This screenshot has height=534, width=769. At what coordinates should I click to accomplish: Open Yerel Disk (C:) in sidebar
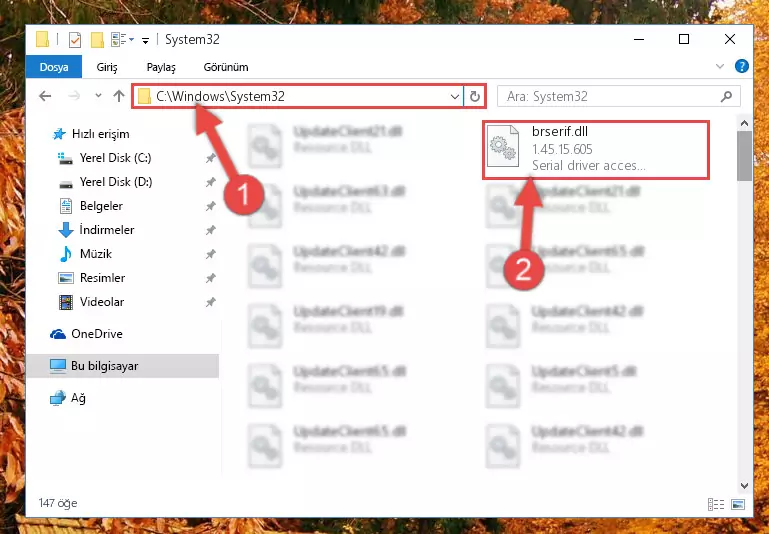116,158
